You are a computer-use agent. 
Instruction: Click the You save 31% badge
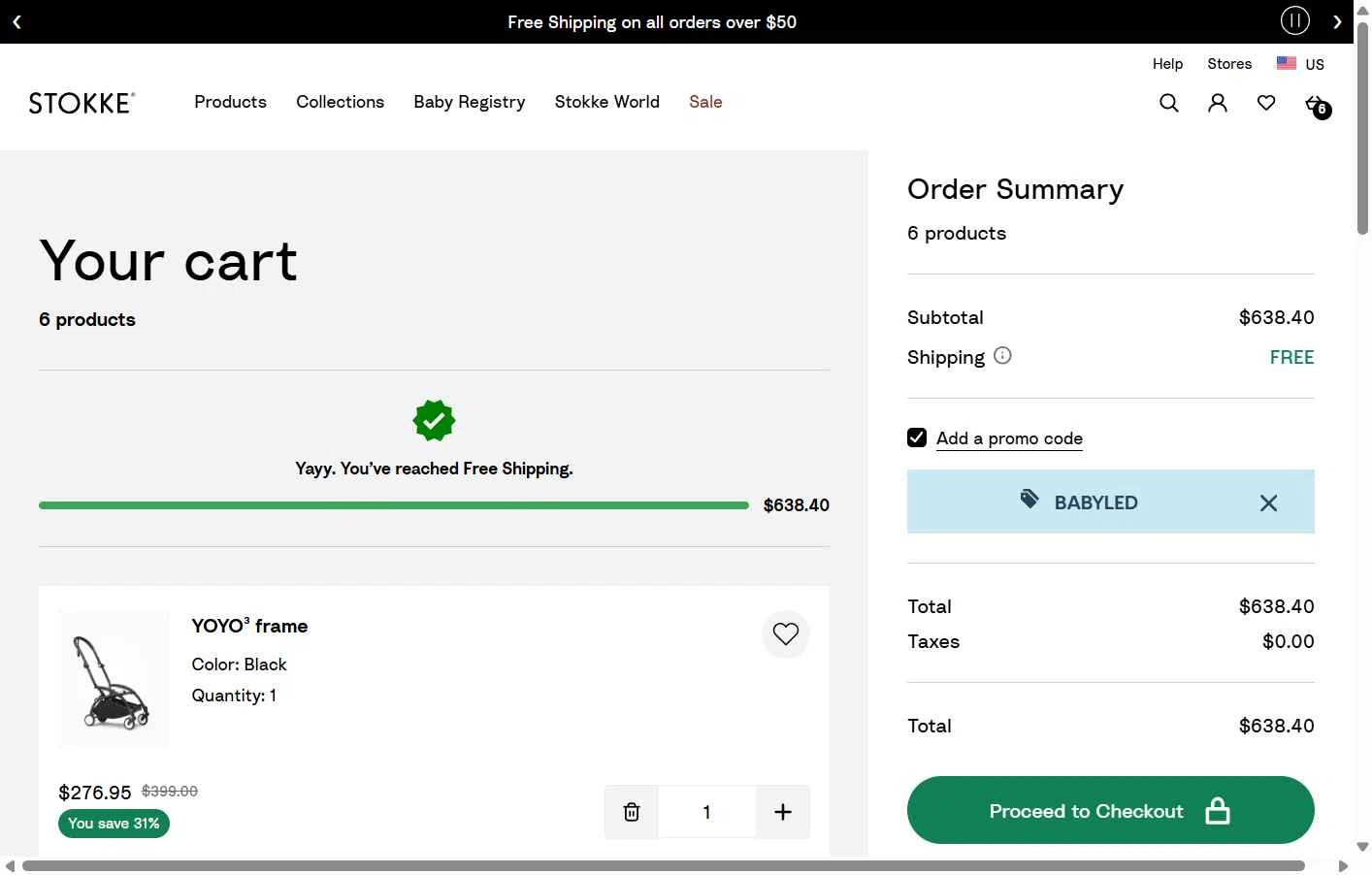114,824
